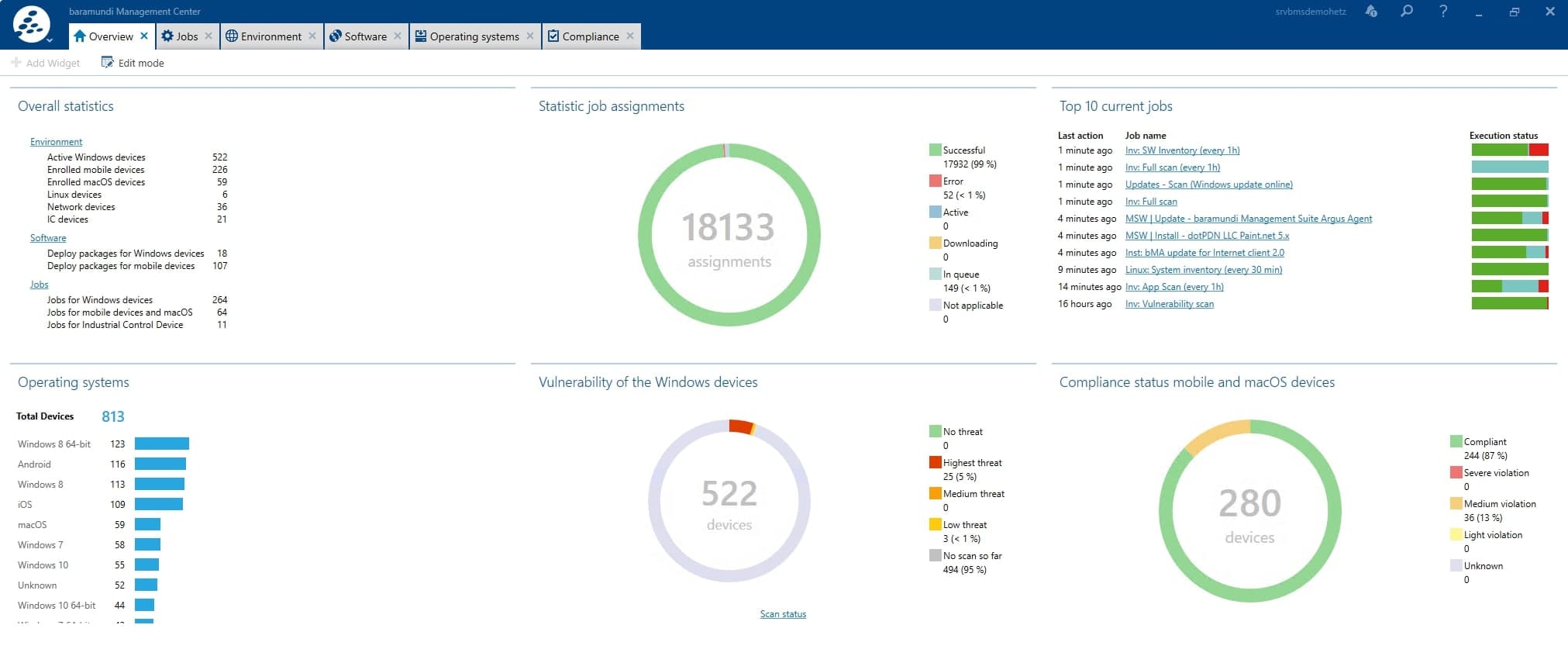Expand the dropdown arrow beside the logo
1568x656 pixels.
(x=50, y=40)
